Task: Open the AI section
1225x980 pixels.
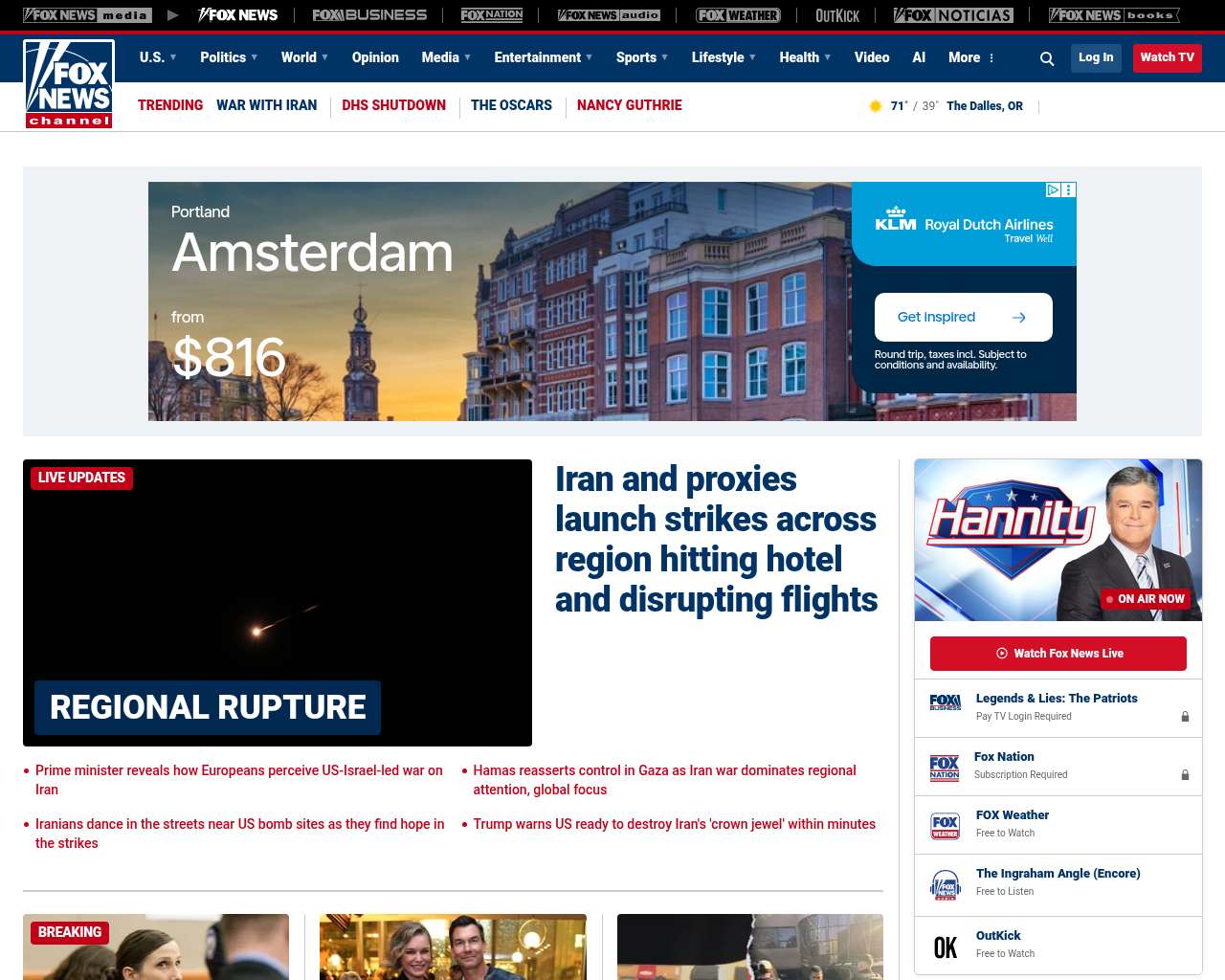Action: pos(919,57)
